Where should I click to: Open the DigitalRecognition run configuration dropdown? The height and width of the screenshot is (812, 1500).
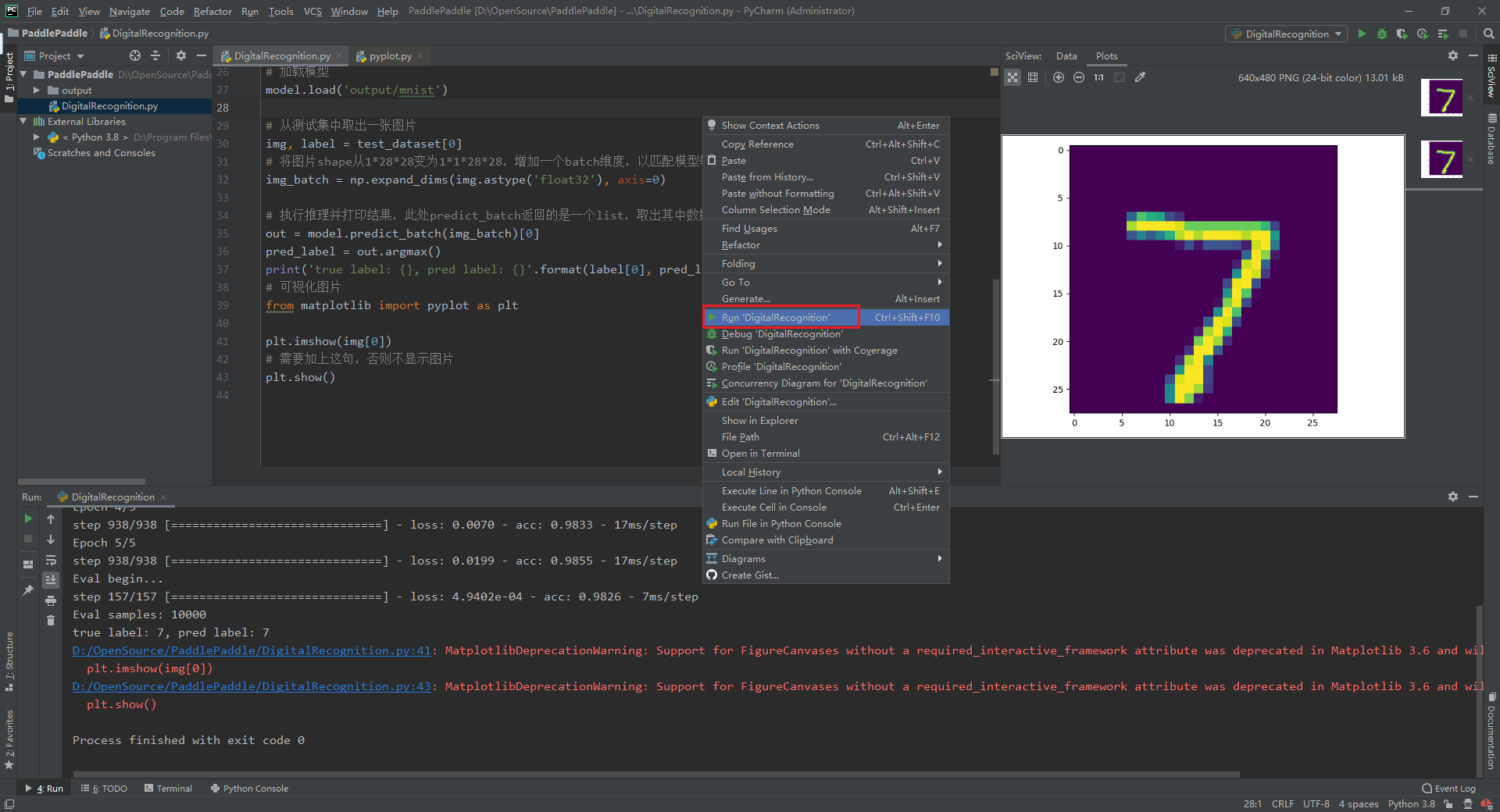[1287, 34]
